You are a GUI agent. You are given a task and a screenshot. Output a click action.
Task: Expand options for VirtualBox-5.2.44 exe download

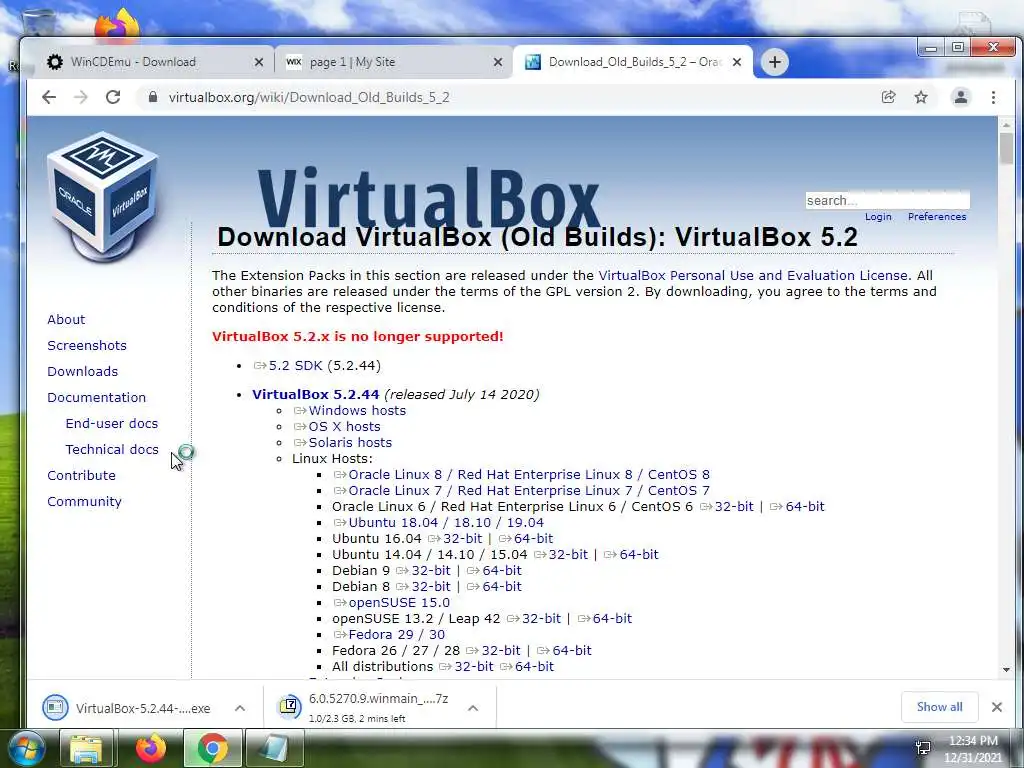pyautogui.click(x=240, y=708)
